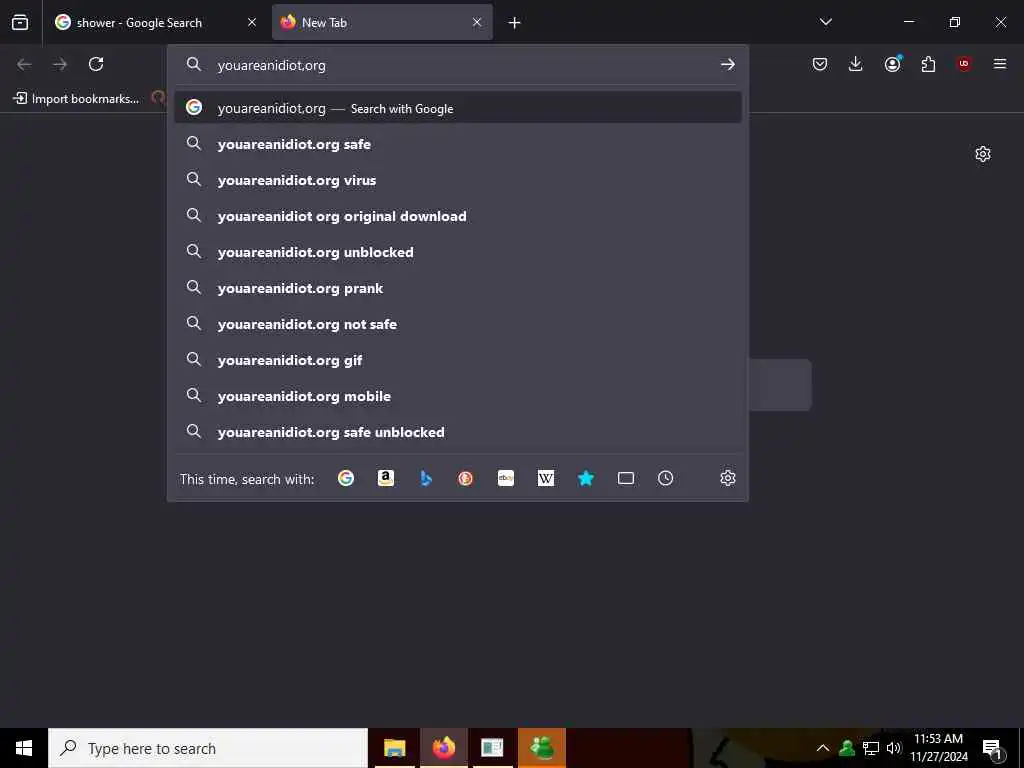The image size is (1024, 768).
Task: Choose suggestion youareanidiot.org virus
Action: (x=458, y=180)
